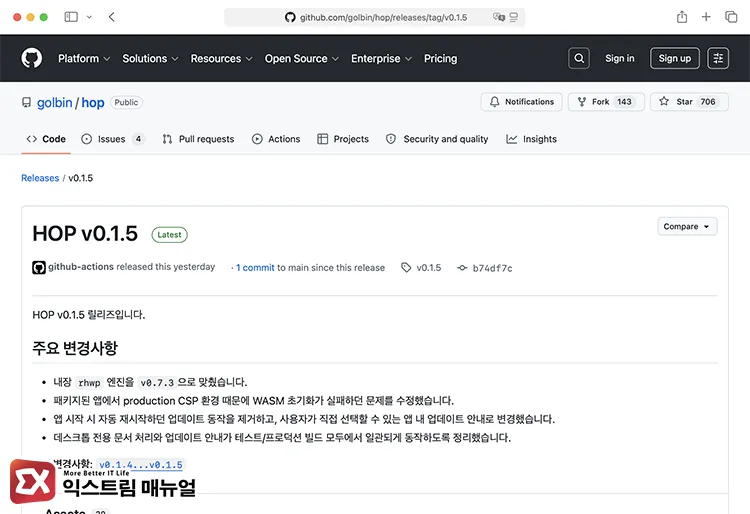Fork the repository with Fork button
The height and width of the screenshot is (514, 750).
[x=606, y=102]
